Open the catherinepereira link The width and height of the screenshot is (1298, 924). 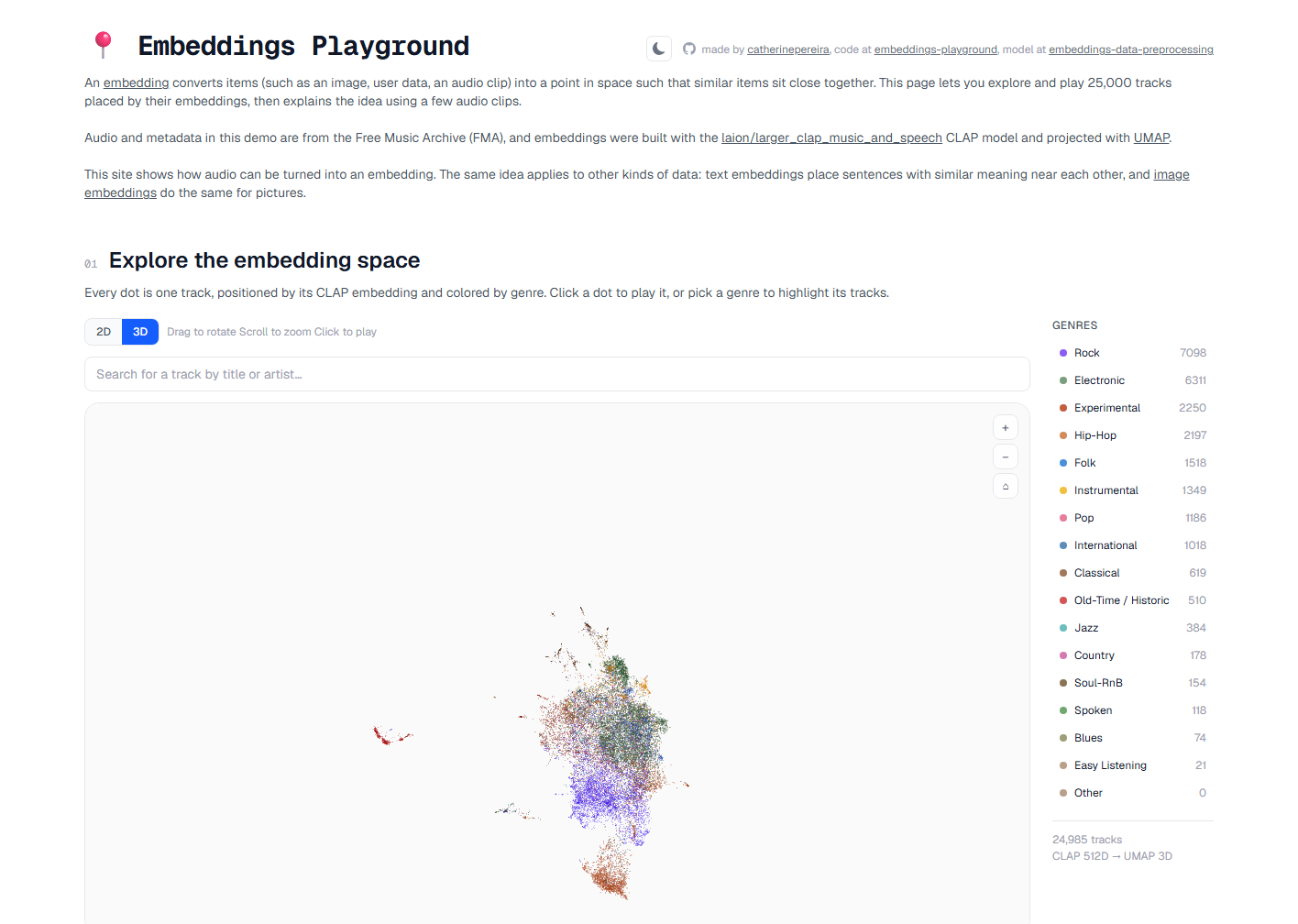788,49
